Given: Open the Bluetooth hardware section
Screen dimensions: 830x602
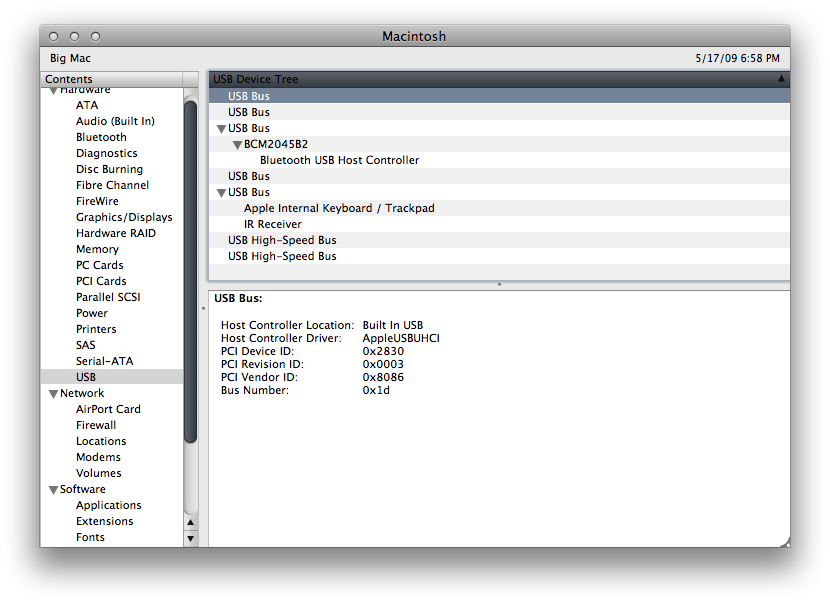Looking at the screenshot, I should pos(101,137).
